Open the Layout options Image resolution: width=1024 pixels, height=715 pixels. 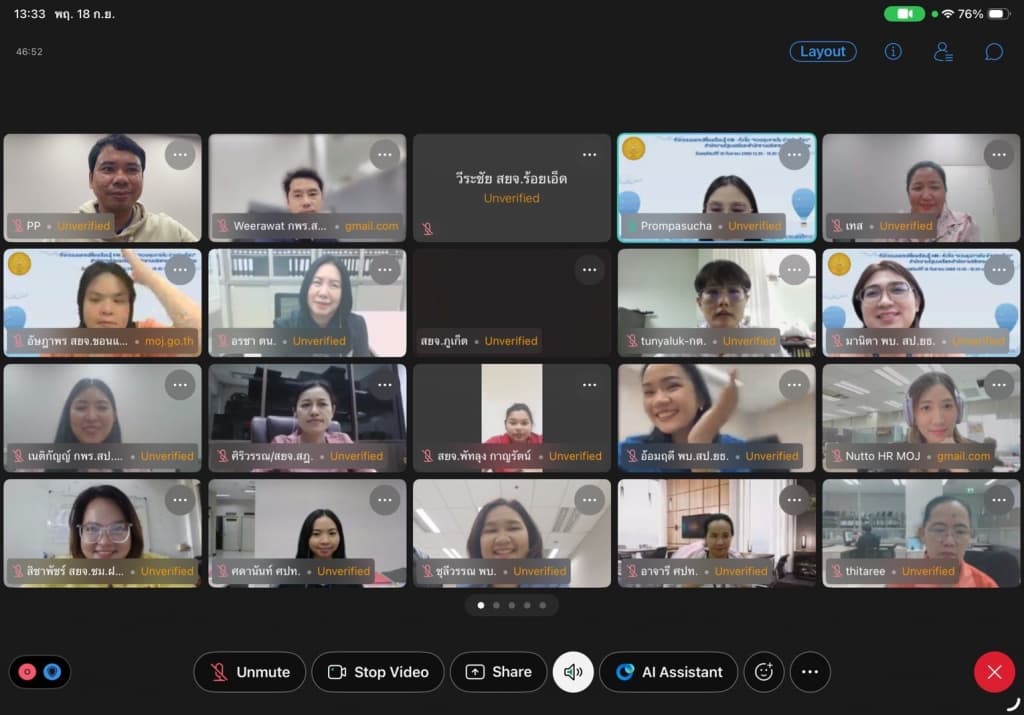tap(823, 52)
